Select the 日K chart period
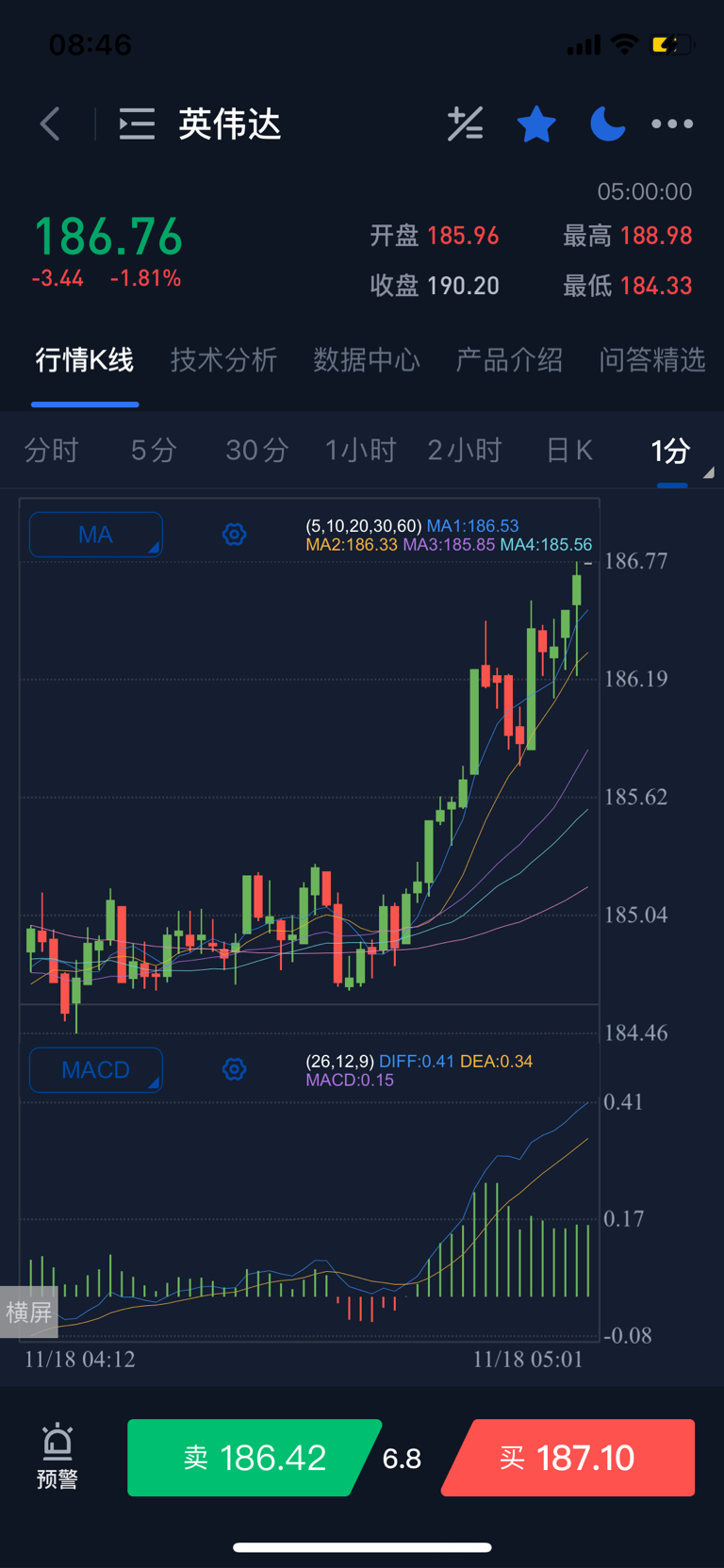Viewport: 724px width, 1568px height. tap(569, 450)
